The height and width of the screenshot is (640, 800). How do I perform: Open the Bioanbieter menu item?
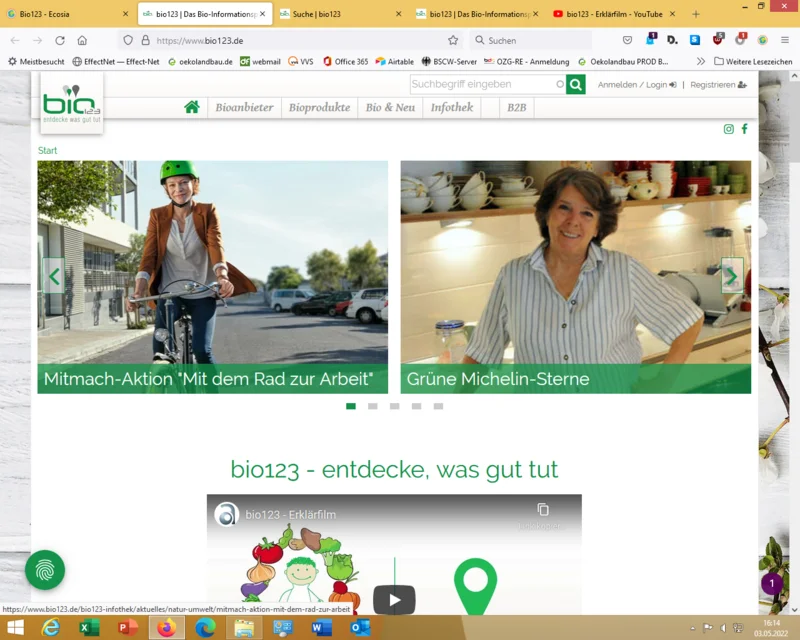(x=244, y=108)
